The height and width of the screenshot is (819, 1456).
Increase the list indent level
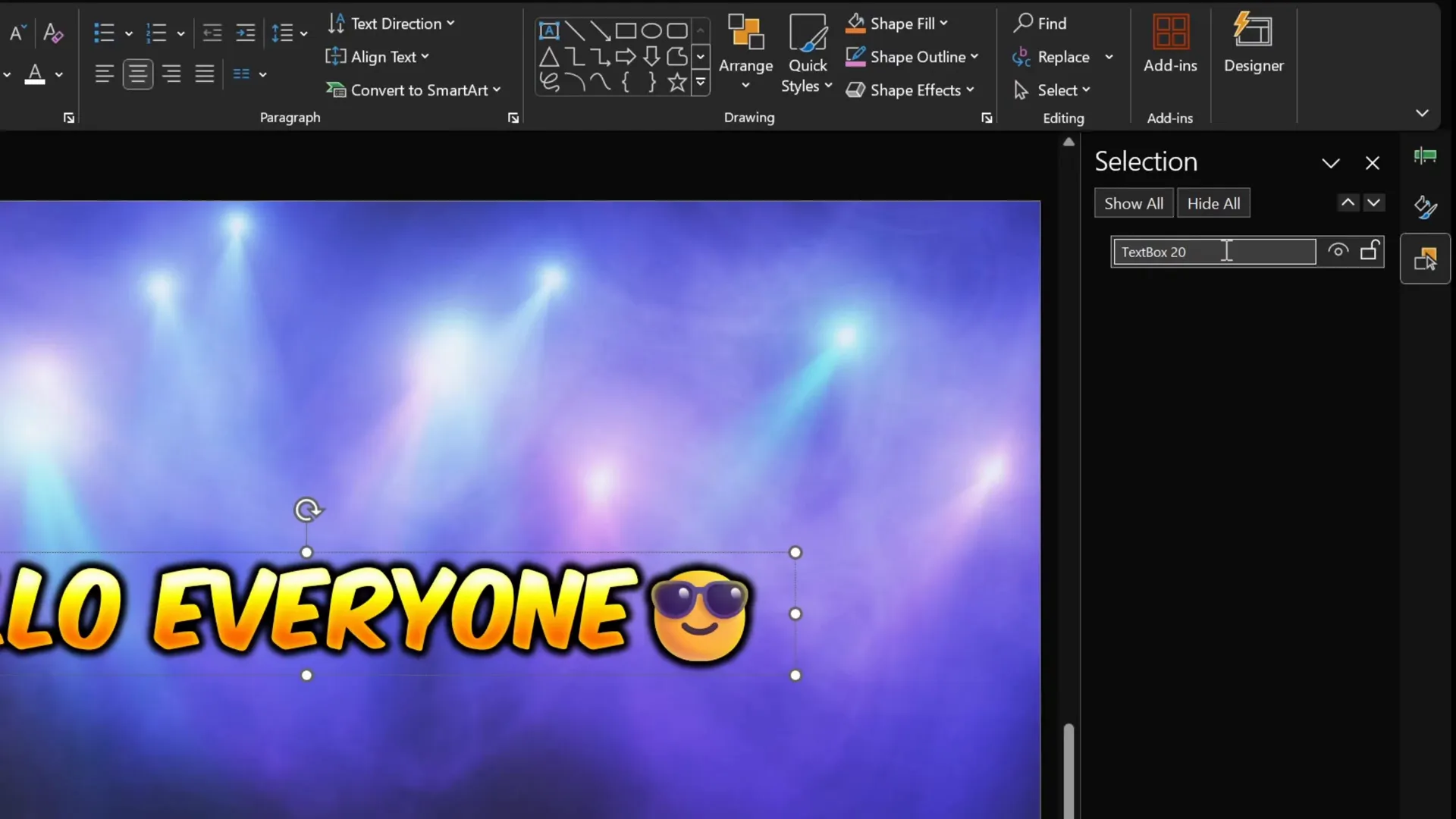[x=246, y=33]
